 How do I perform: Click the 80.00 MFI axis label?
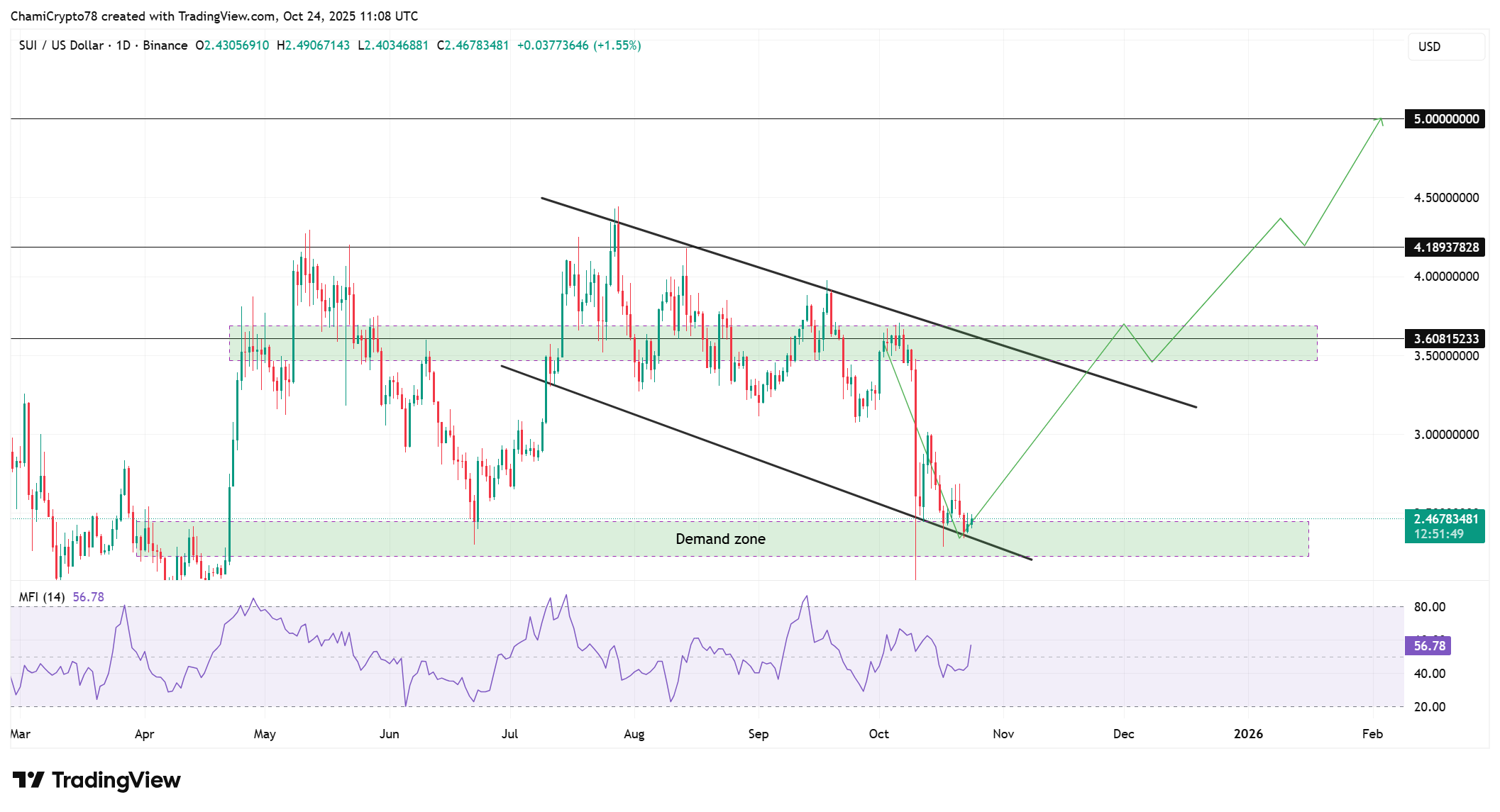(x=1429, y=607)
